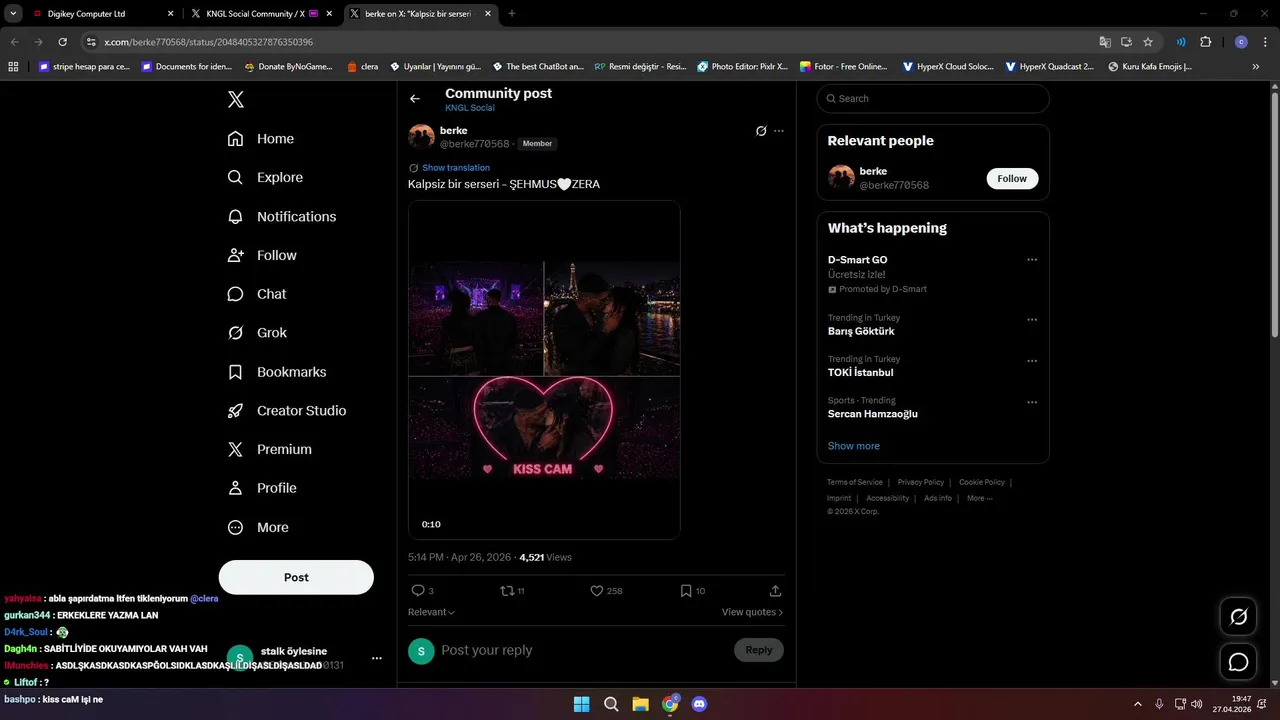Click the Creator Studio rocket icon

click(x=235, y=411)
